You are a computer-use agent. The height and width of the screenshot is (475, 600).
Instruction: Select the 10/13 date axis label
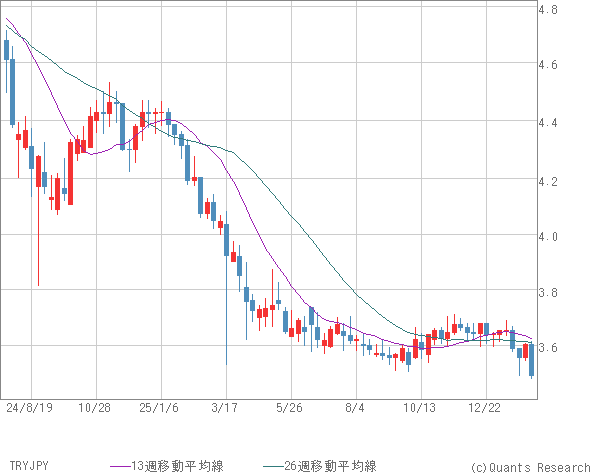tap(421, 409)
